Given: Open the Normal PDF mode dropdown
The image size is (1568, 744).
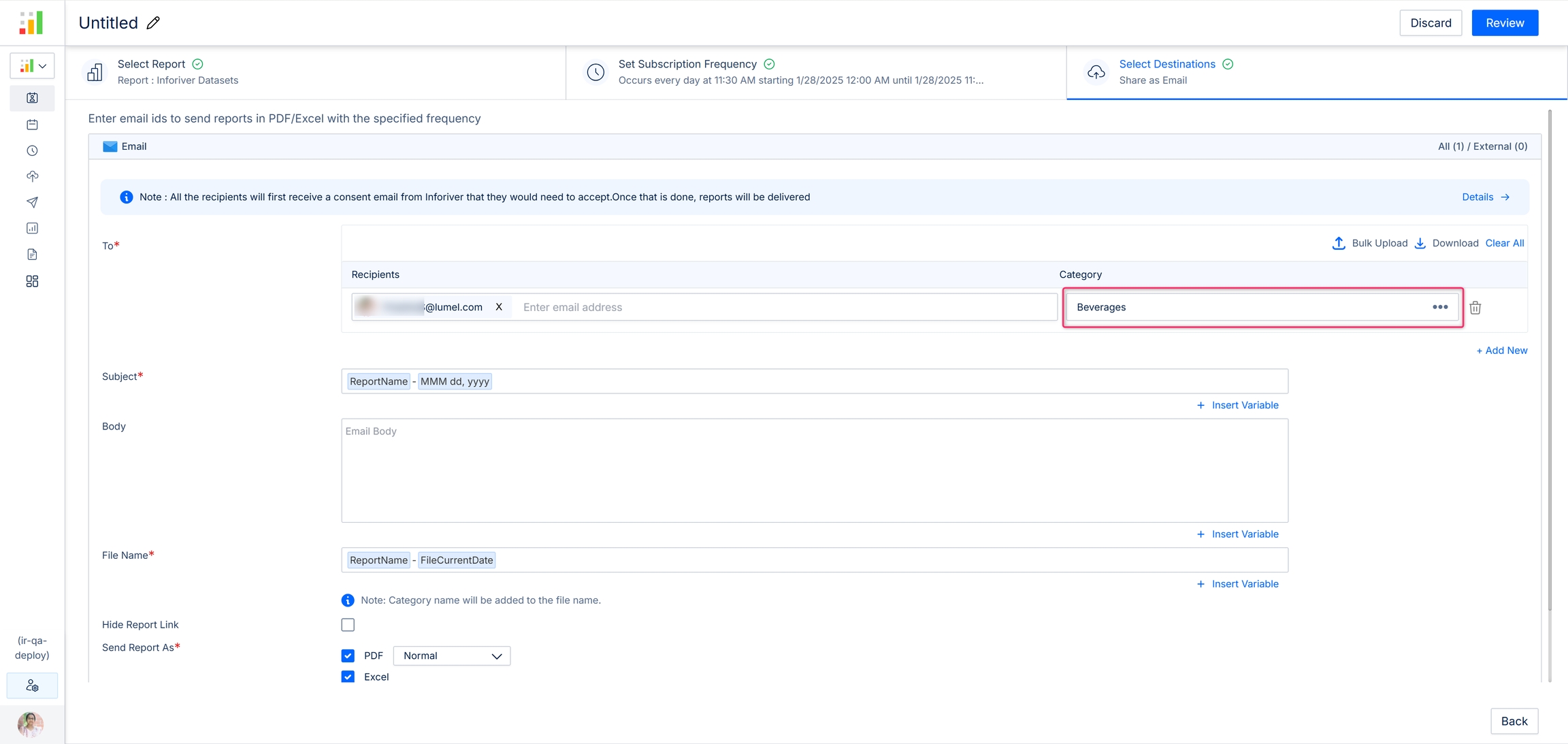Looking at the screenshot, I should [451, 656].
